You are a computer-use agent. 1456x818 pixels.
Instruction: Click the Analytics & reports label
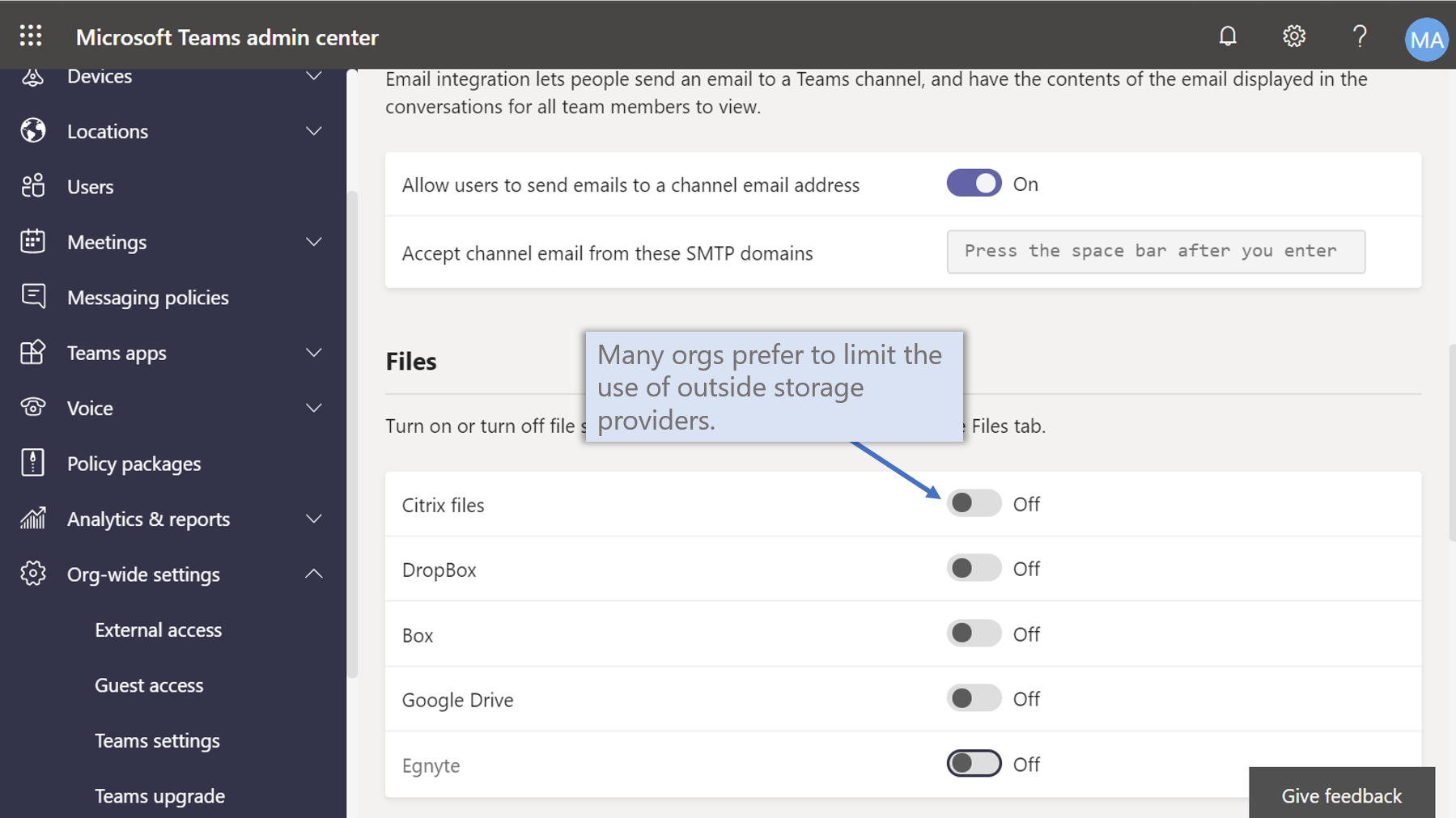(x=148, y=519)
